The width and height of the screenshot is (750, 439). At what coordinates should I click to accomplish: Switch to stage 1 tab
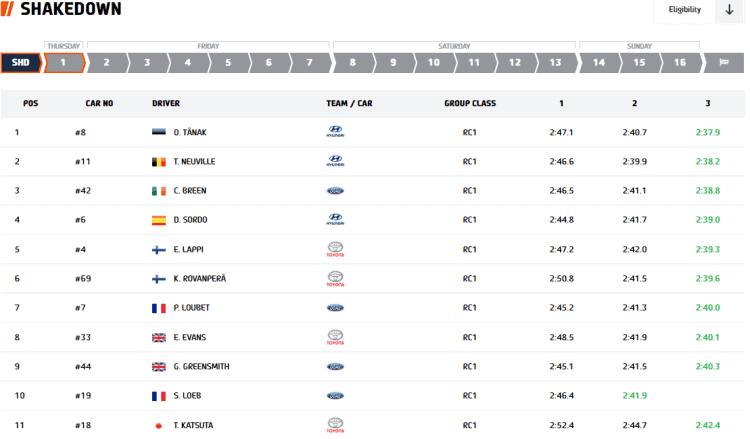coord(62,62)
